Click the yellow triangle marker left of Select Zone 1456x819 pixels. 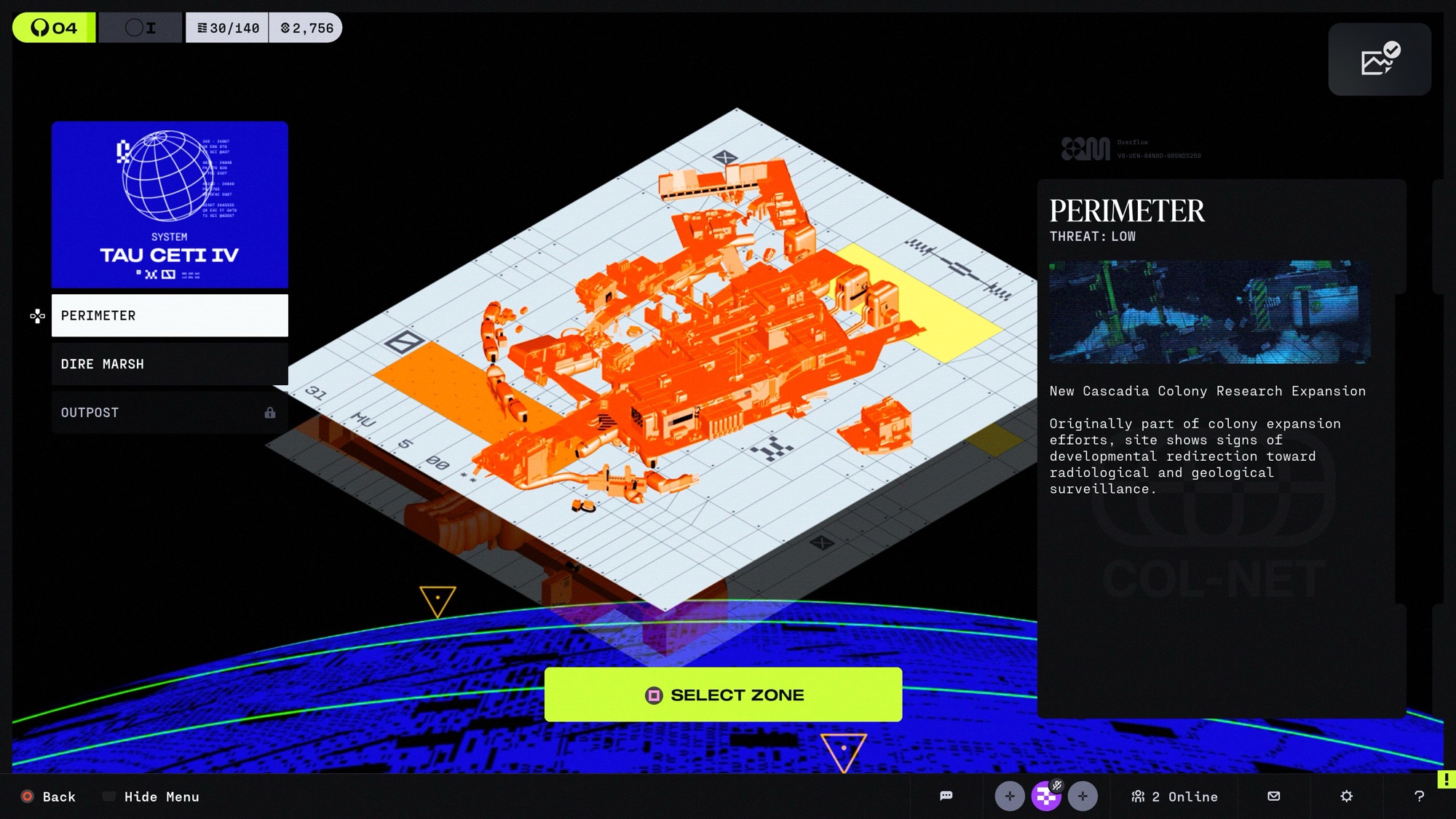[438, 600]
